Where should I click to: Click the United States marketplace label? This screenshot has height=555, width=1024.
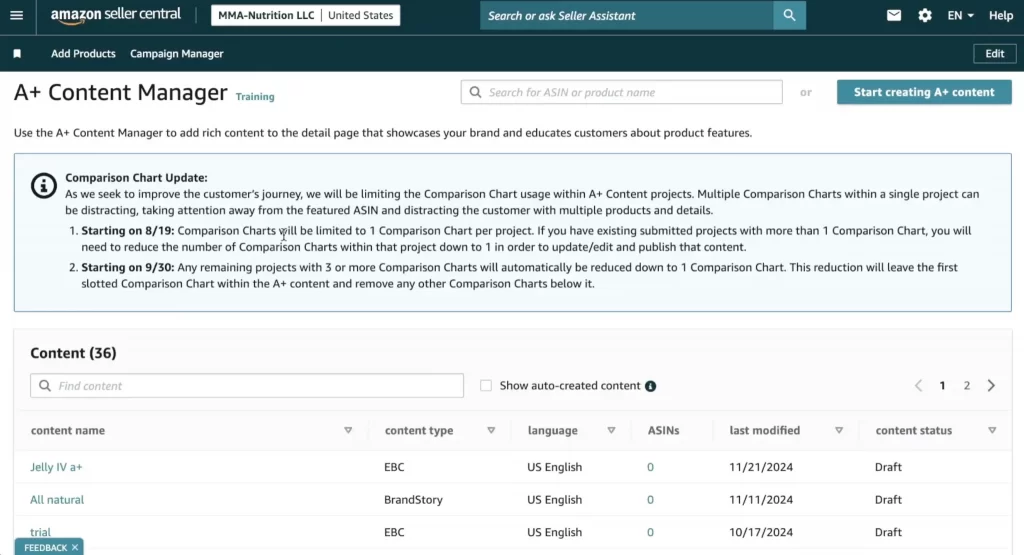(360, 15)
